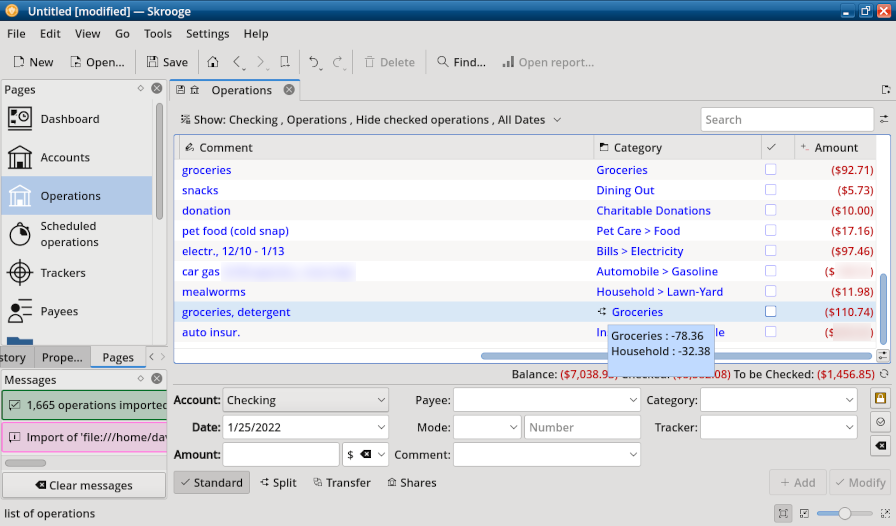
Task: Open the Scheduled operations page
Action: [x=68, y=234]
